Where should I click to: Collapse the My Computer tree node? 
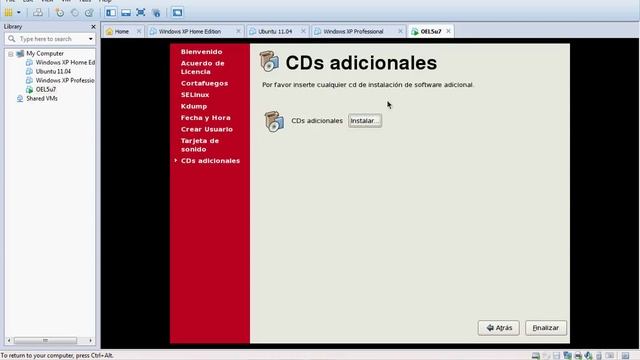pos(11,53)
